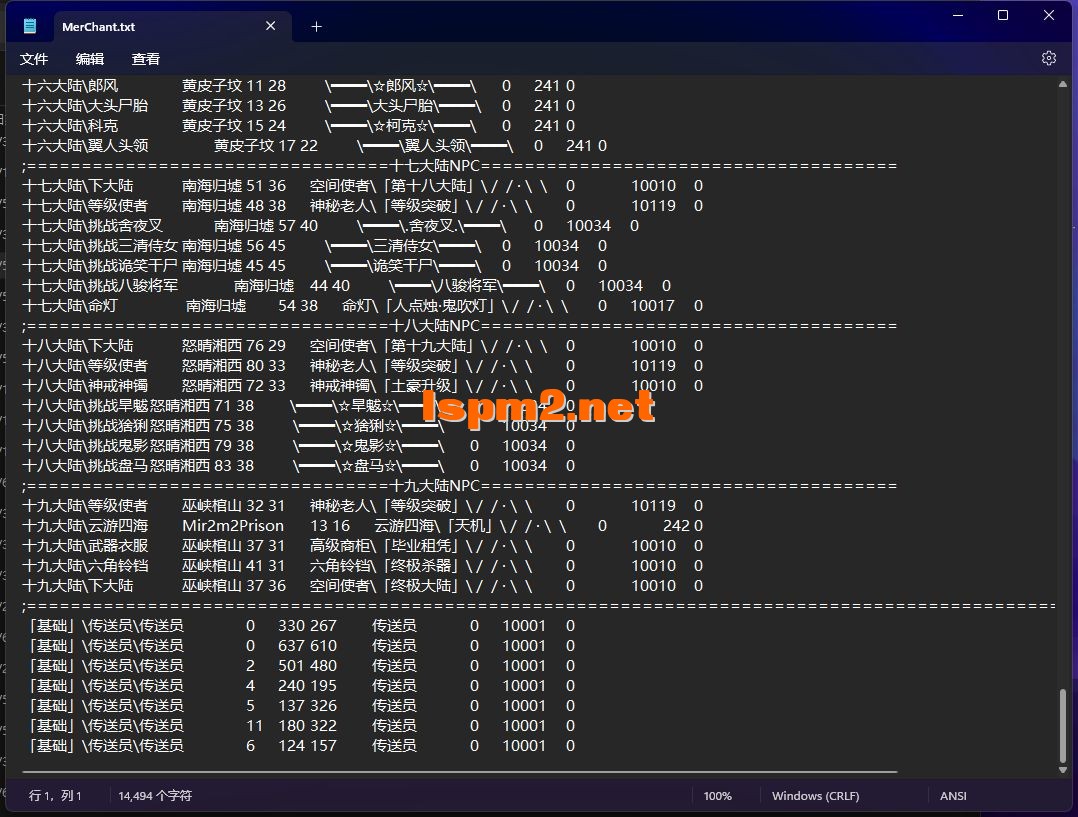This screenshot has height=817, width=1078.
Task: Add a new tab with plus button
Action: coord(316,27)
